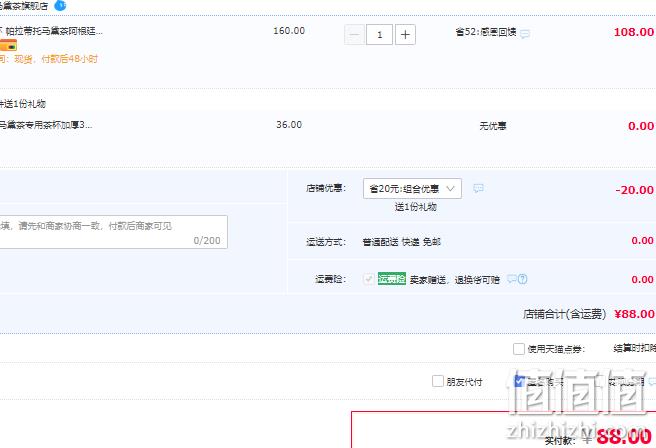Viewport: 656px width, 448px height.
Task: Click the 108.00 subtotal price
Action: point(633,32)
